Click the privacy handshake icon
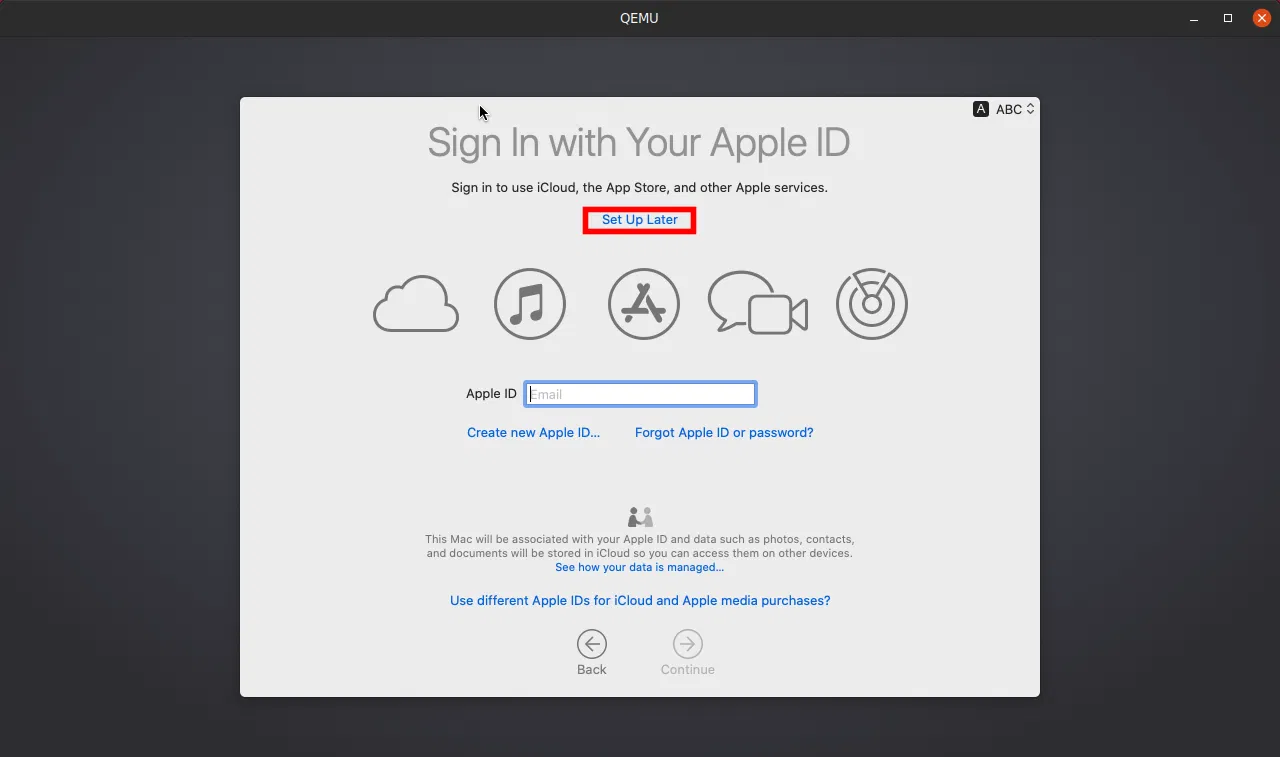This screenshot has width=1280, height=757. click(640, 517)
